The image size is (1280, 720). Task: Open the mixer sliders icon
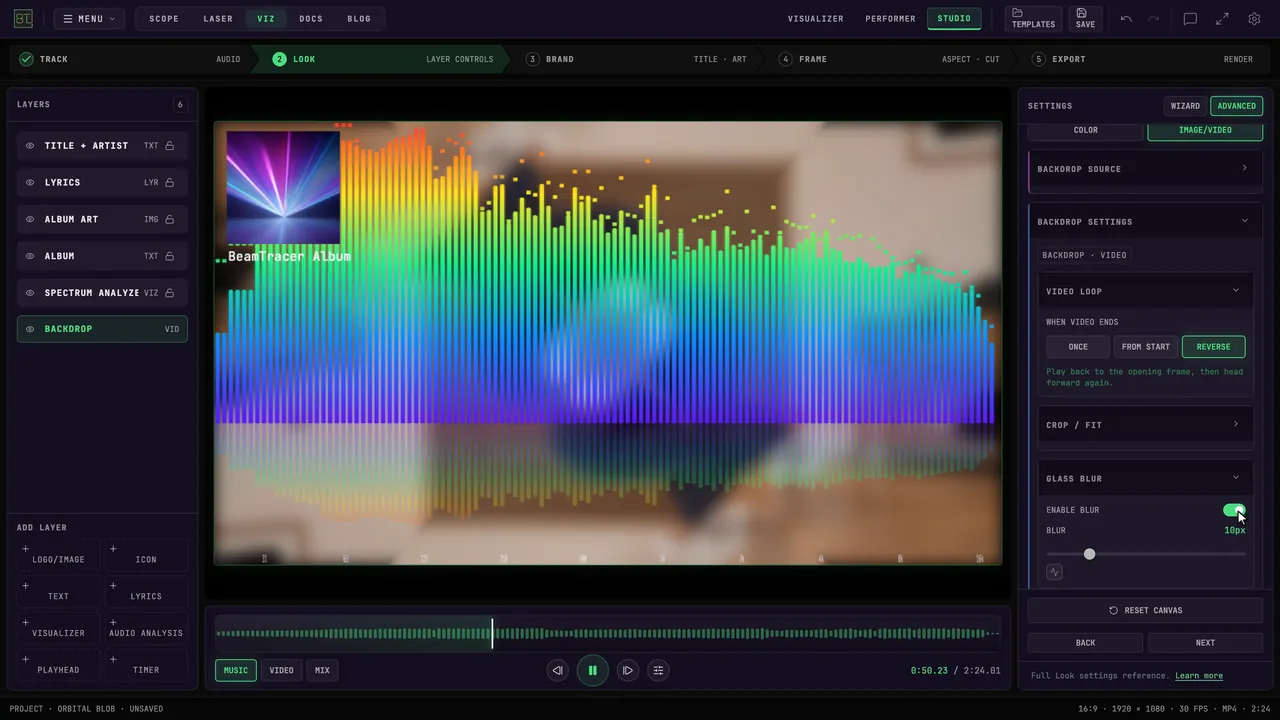pos(658,670)
